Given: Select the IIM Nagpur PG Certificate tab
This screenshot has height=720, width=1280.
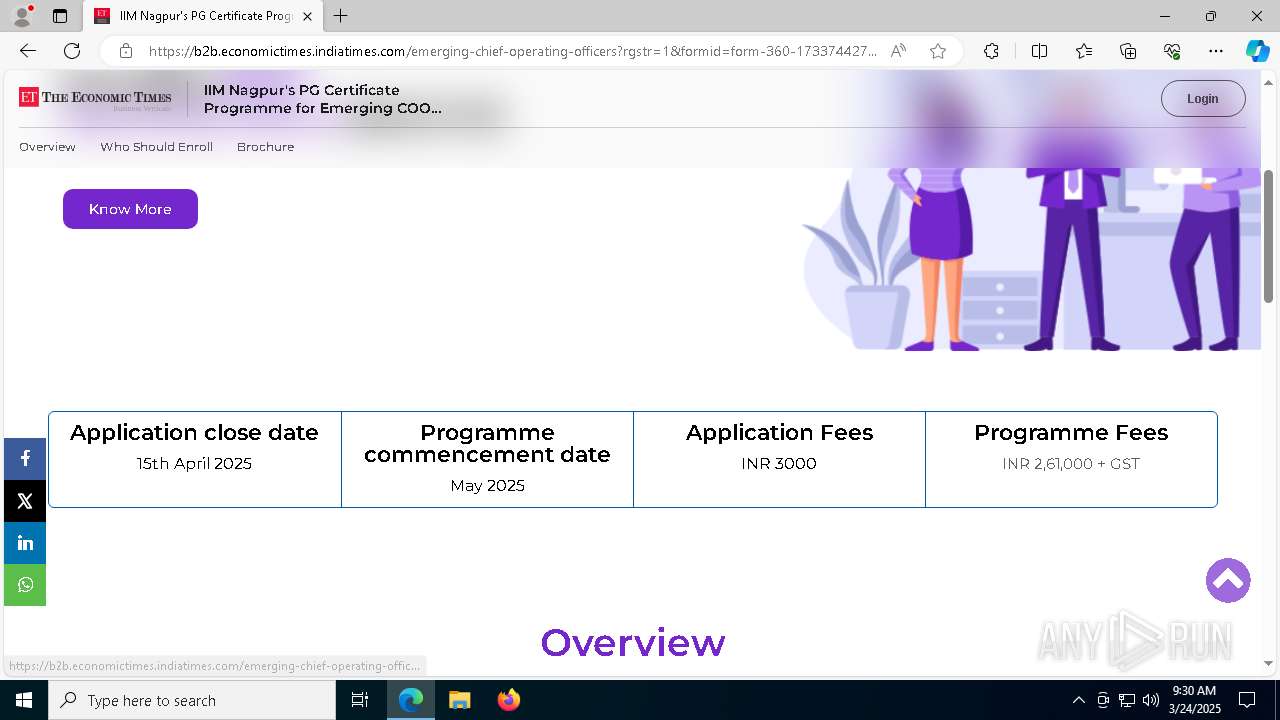Looking at the screenshot, I should tap(203, 16).
